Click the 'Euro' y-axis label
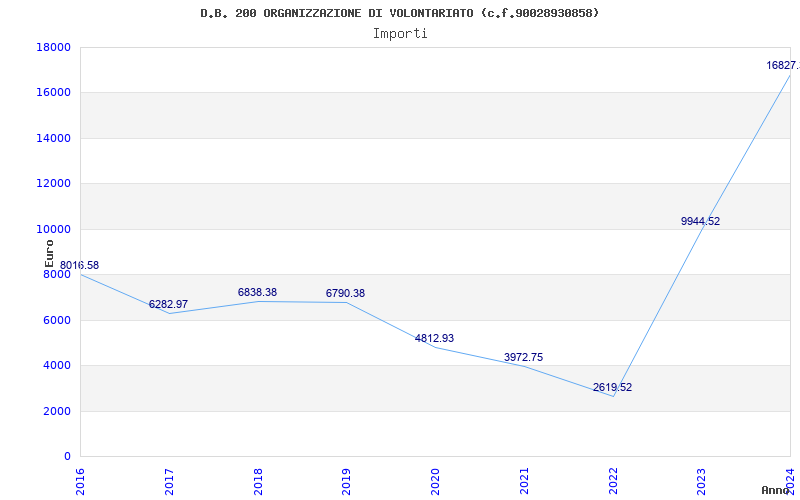 [x=49, y=254]
